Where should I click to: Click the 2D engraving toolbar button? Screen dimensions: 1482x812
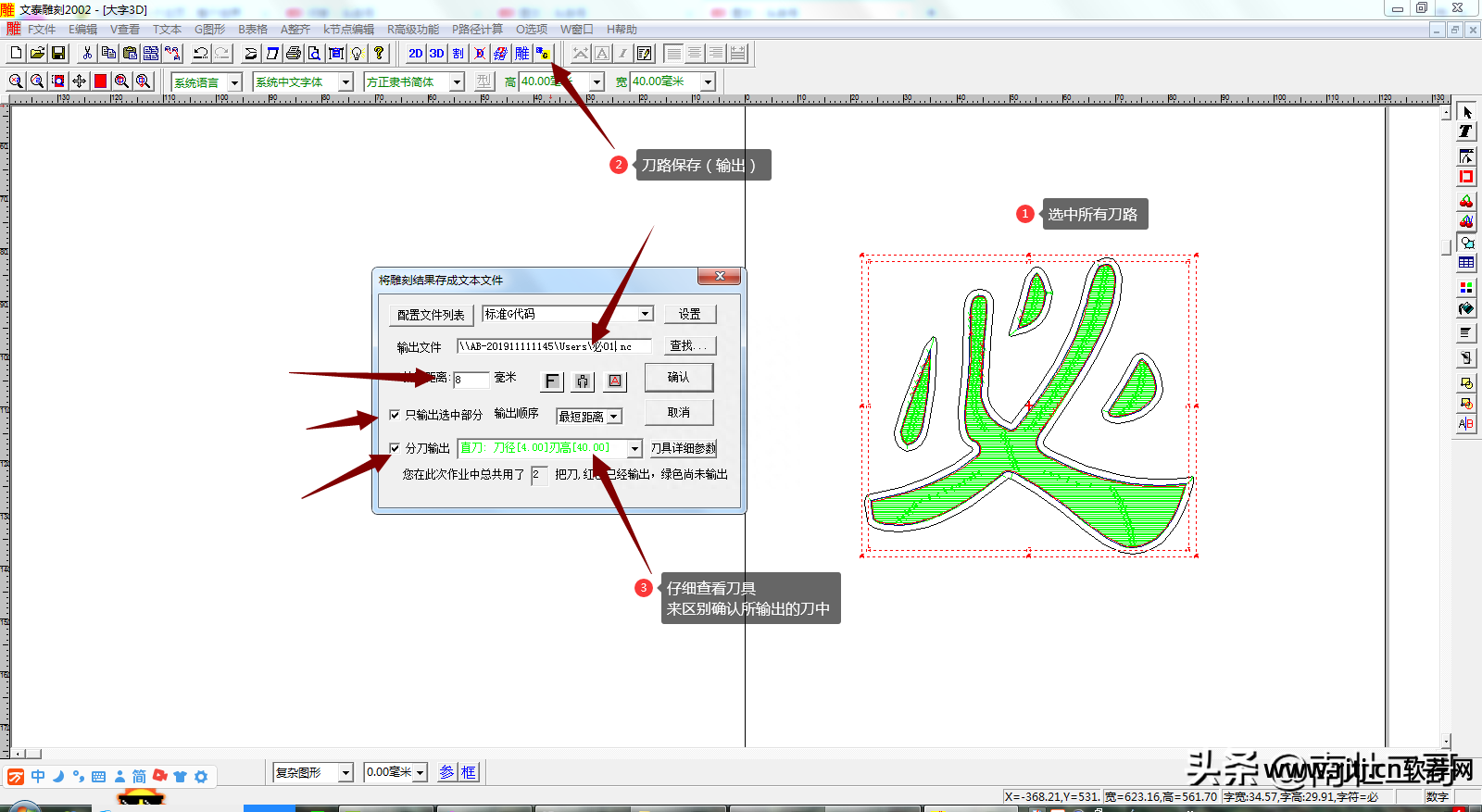pyautogui.click(x=416, y=54)
